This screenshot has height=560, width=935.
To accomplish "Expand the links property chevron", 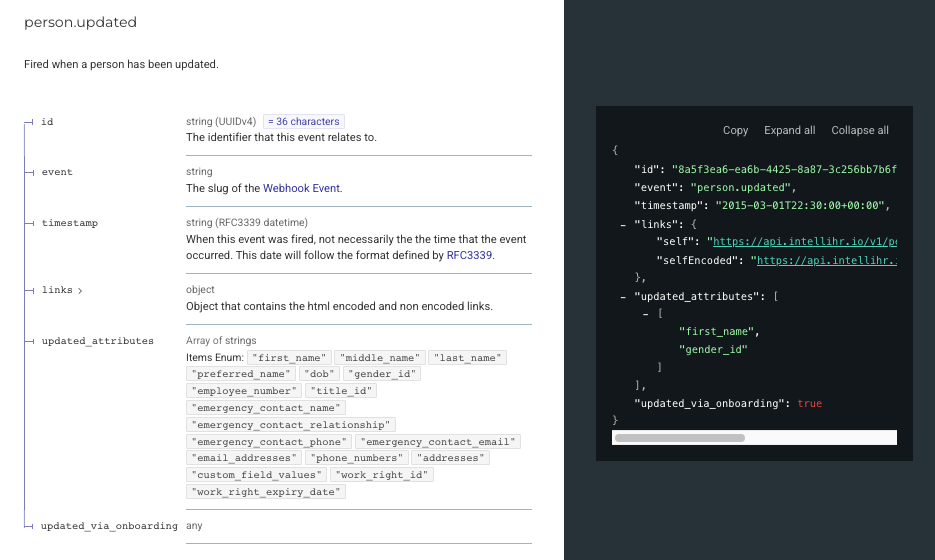I will [x=80, y=290].
